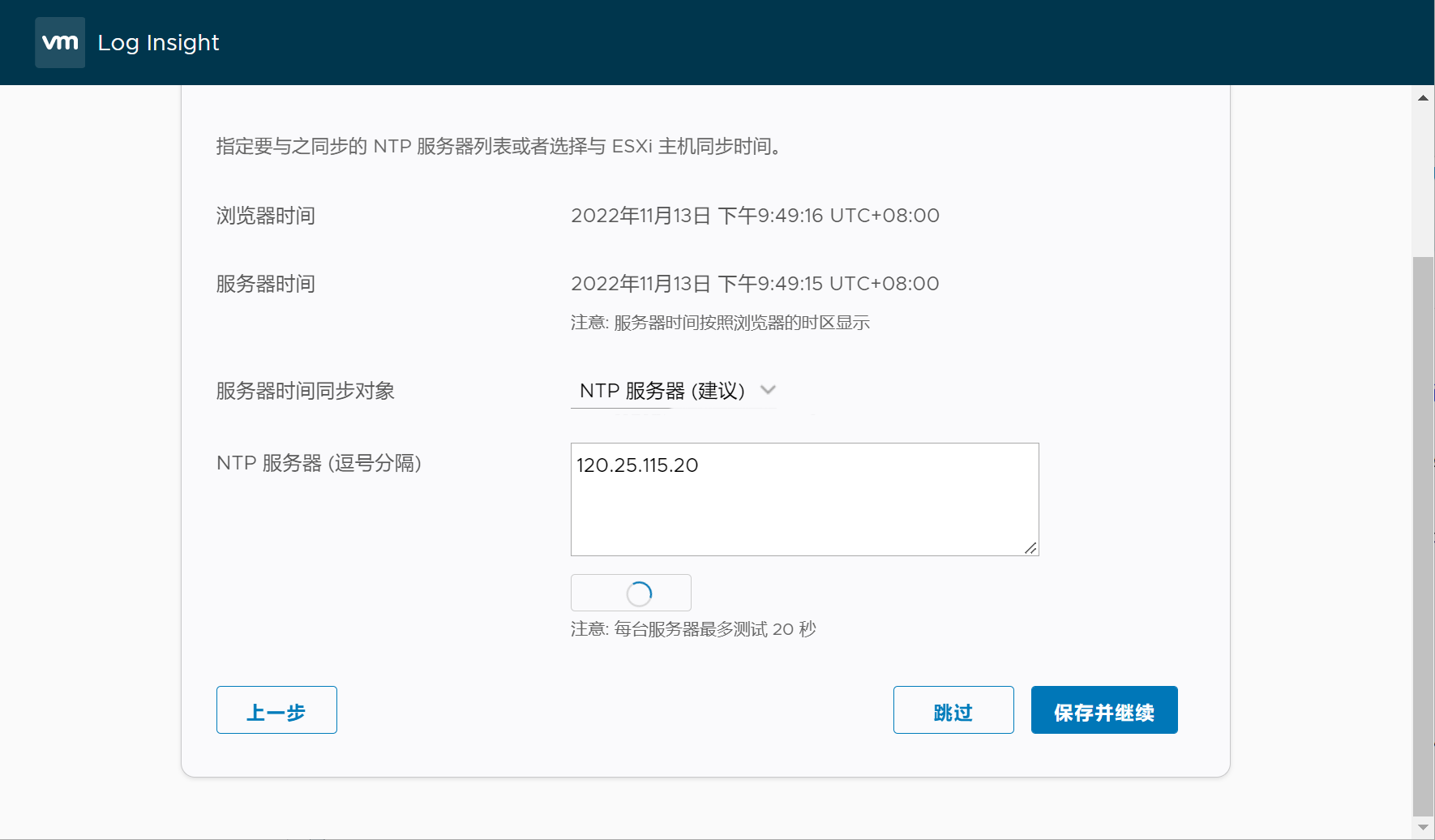Click the 服务器时间同步对象 label
The image size is (1435, 840).
coord(305,391)
